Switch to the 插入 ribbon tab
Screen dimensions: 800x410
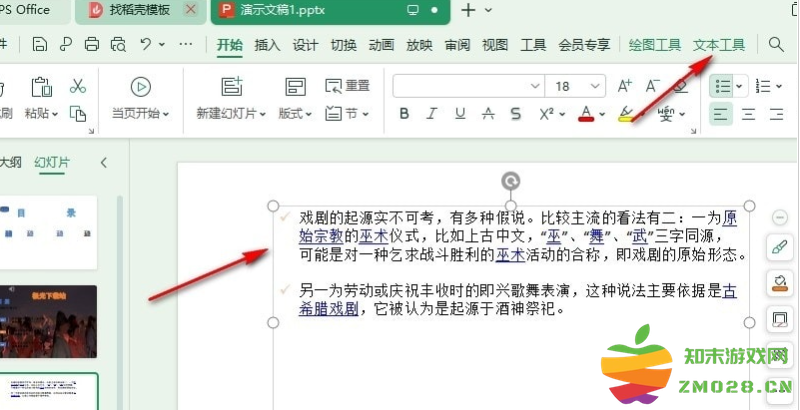tap(267, 45)
